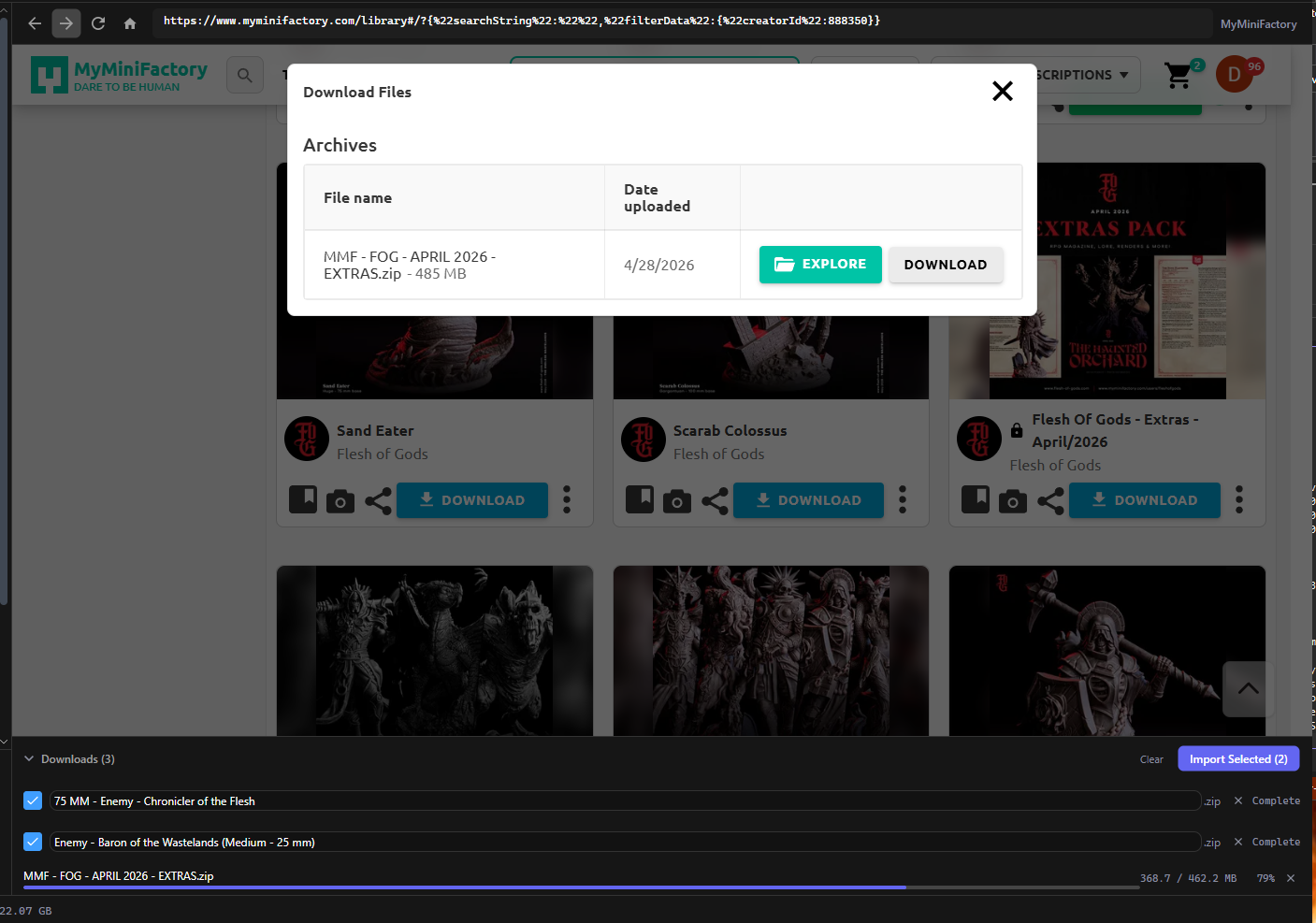Screen dimensions: 1316x923
Task: Expand the Subscriptions dropdown
Action: click(x=1084, y=75)
